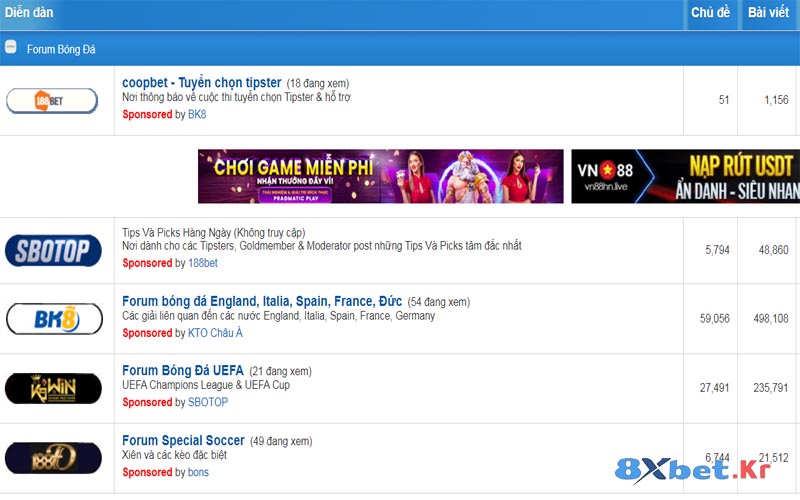Click the Chủ đề column header

(710, 13)
